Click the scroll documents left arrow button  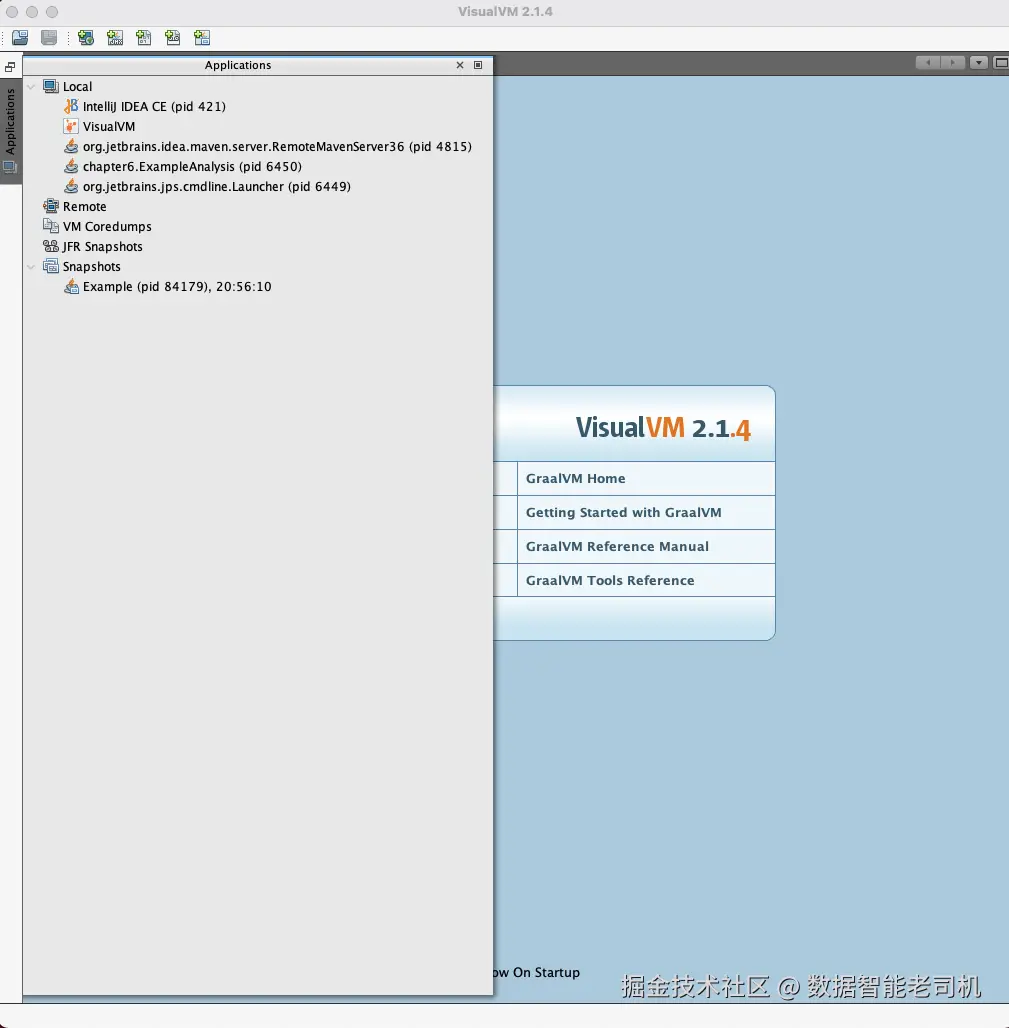(x=928, y=63)
